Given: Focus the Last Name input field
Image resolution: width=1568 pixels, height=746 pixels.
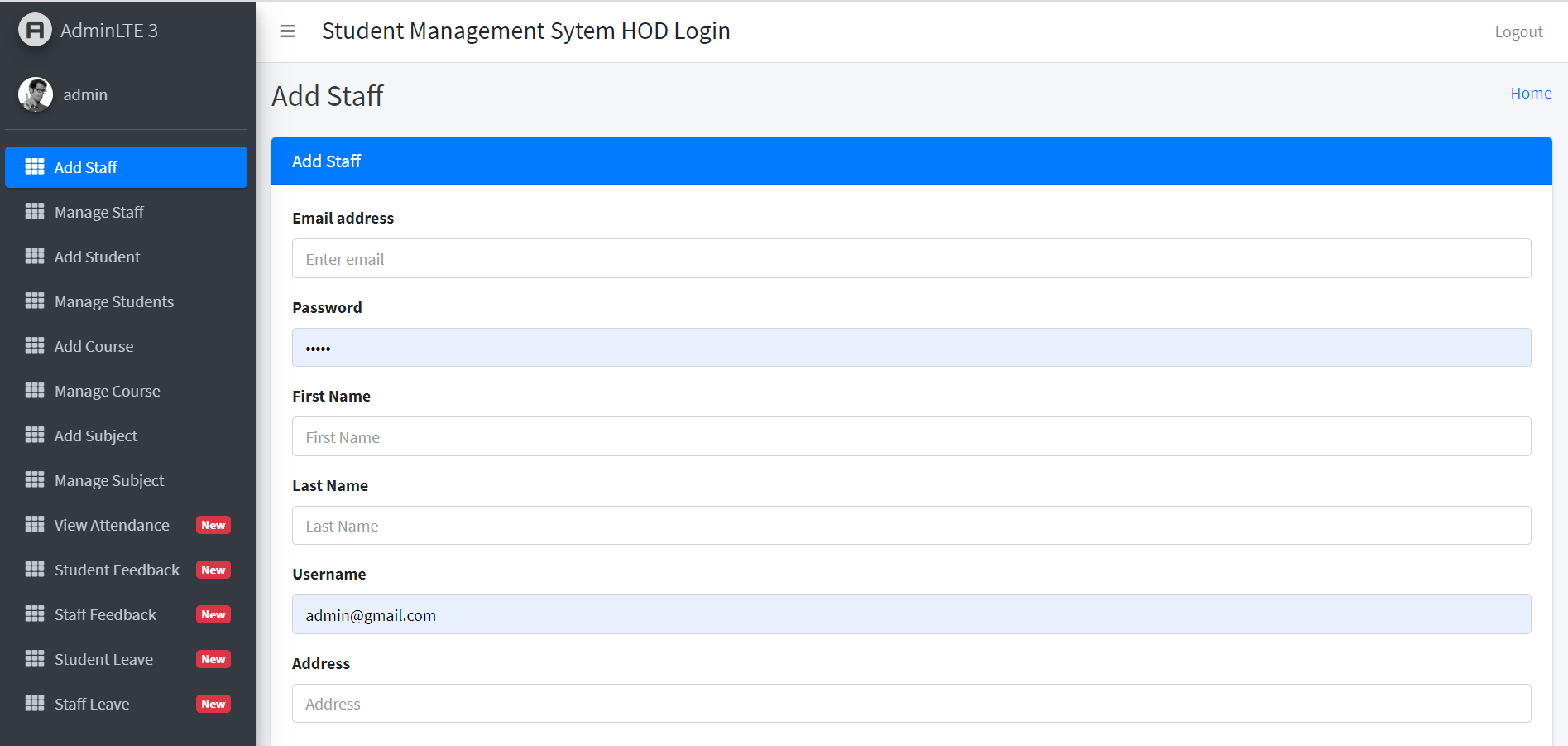Looking at the screenshot, I should tap(911, 525).
